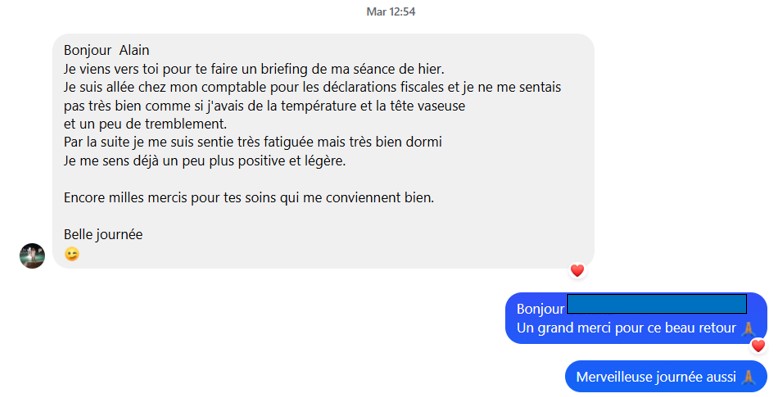The image size is (777, 397).
Task: Click praying hands emoji after "beau retour"
Action: (x=748, y=329)
